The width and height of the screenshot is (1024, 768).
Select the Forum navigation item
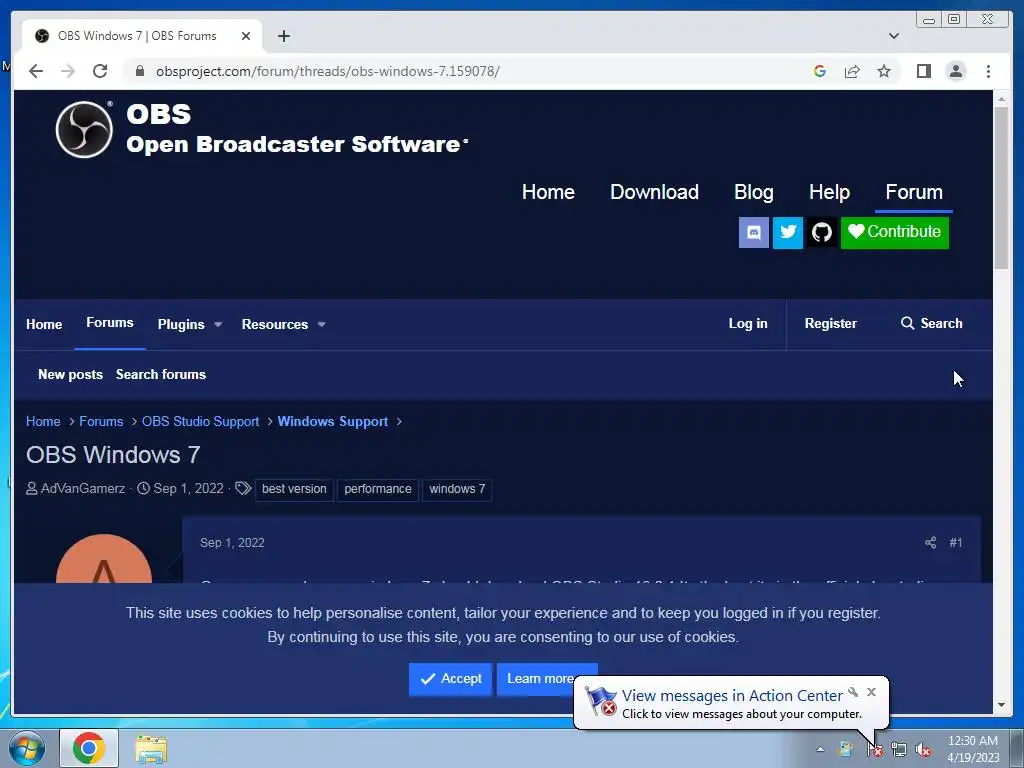[914, 192]
